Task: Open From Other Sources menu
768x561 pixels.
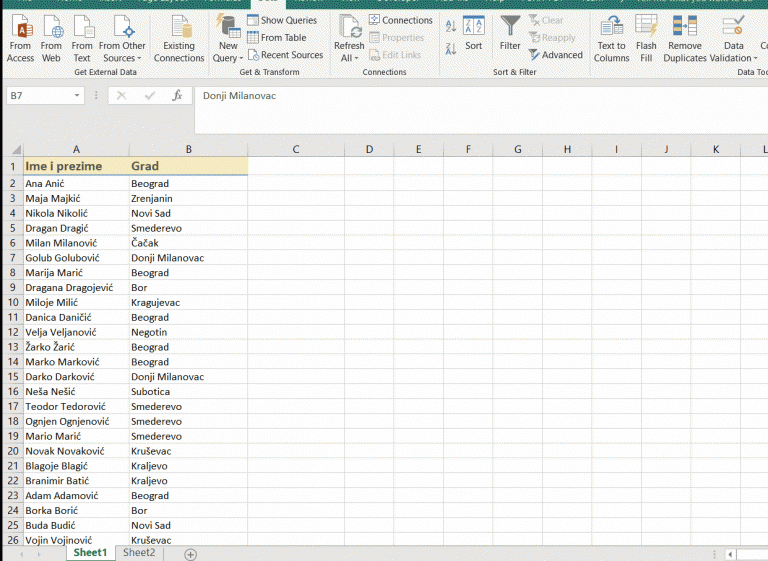Action: (x=122, y=39)
